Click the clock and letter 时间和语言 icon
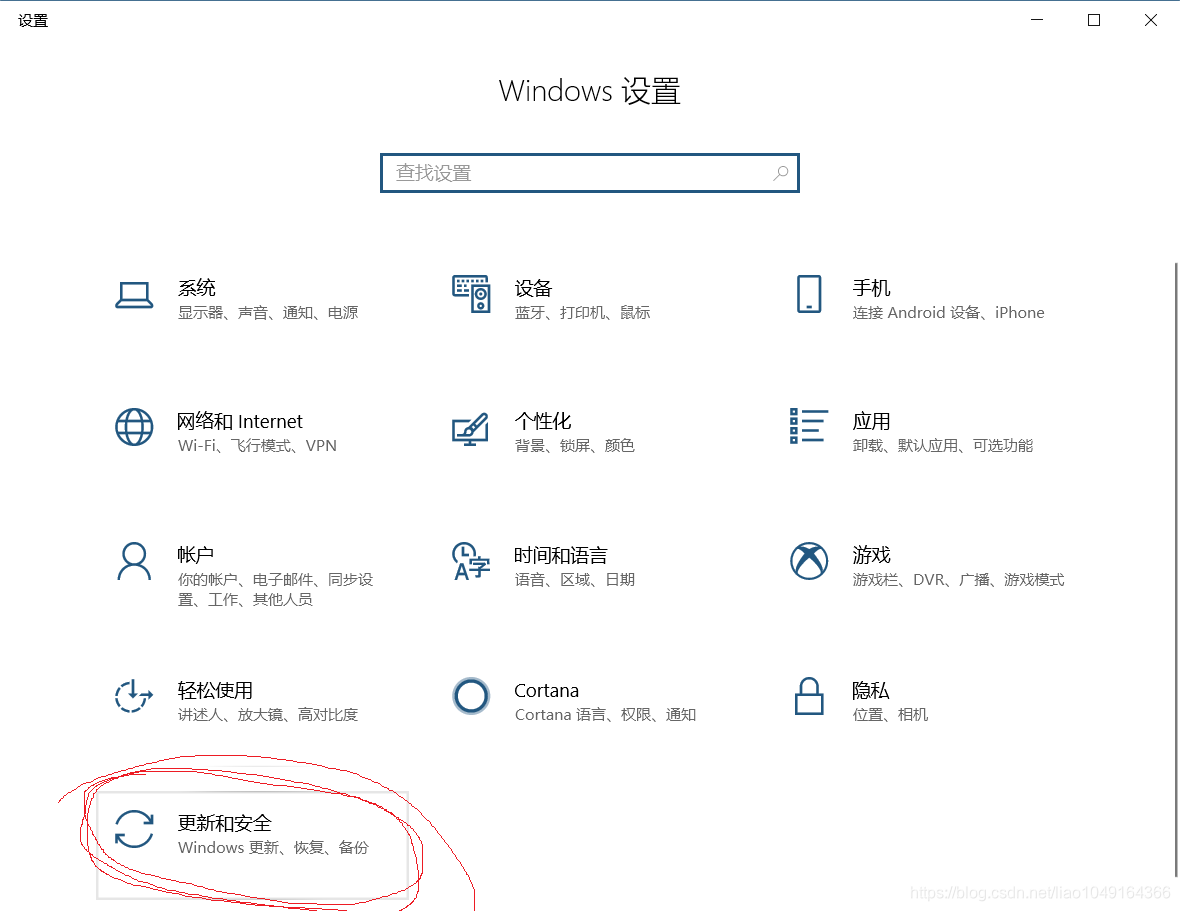 (471, 561)
